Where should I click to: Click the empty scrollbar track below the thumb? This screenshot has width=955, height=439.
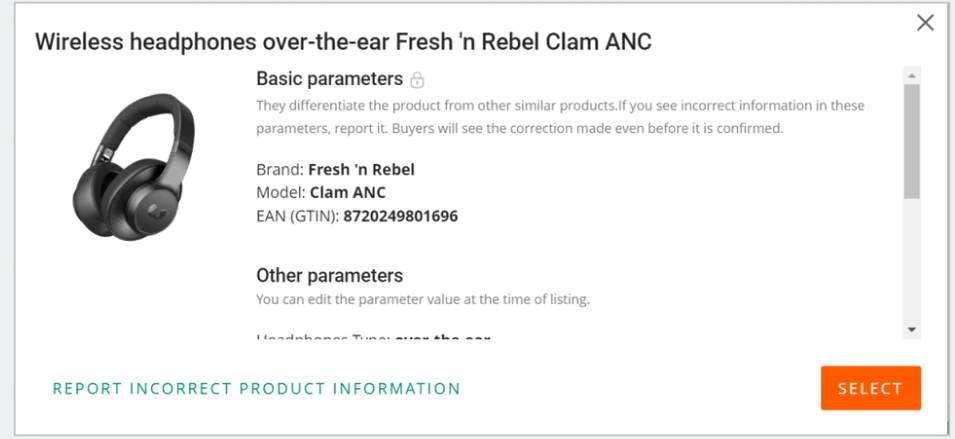(x=911, y=260)
